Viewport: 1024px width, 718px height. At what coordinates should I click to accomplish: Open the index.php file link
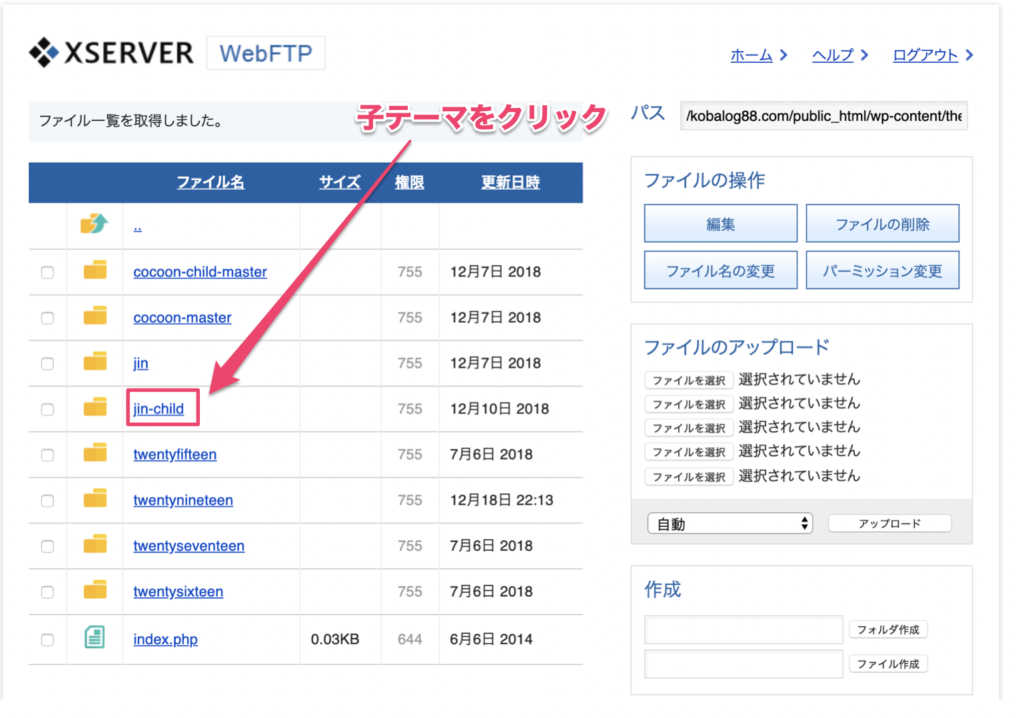[165, 640]
